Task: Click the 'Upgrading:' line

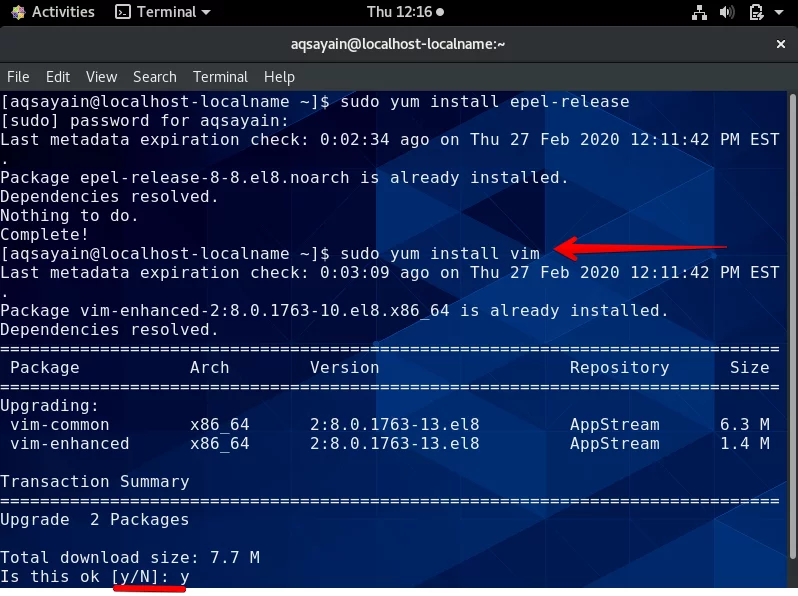Action: point(49,406)
